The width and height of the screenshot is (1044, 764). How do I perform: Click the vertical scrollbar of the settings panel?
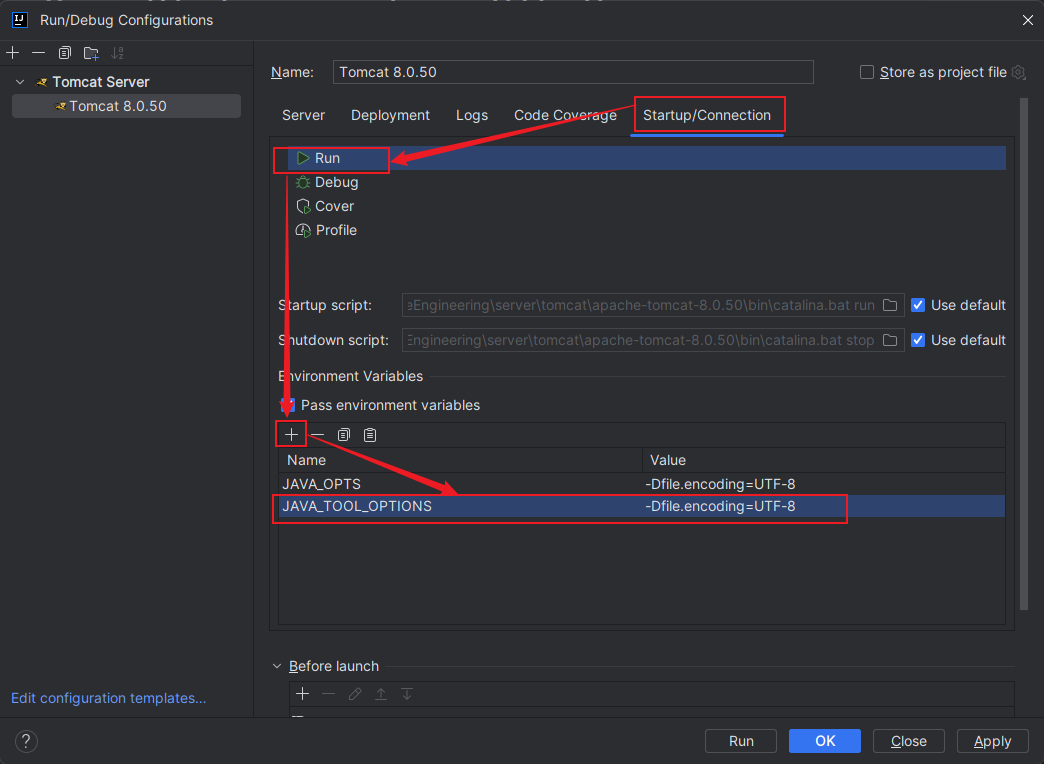pyautogui.click(x=1024, y=353)
